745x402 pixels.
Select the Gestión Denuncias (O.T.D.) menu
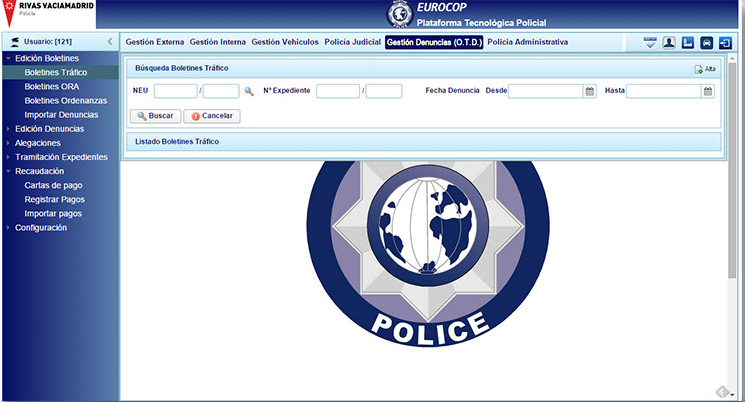tap(434, 42)
